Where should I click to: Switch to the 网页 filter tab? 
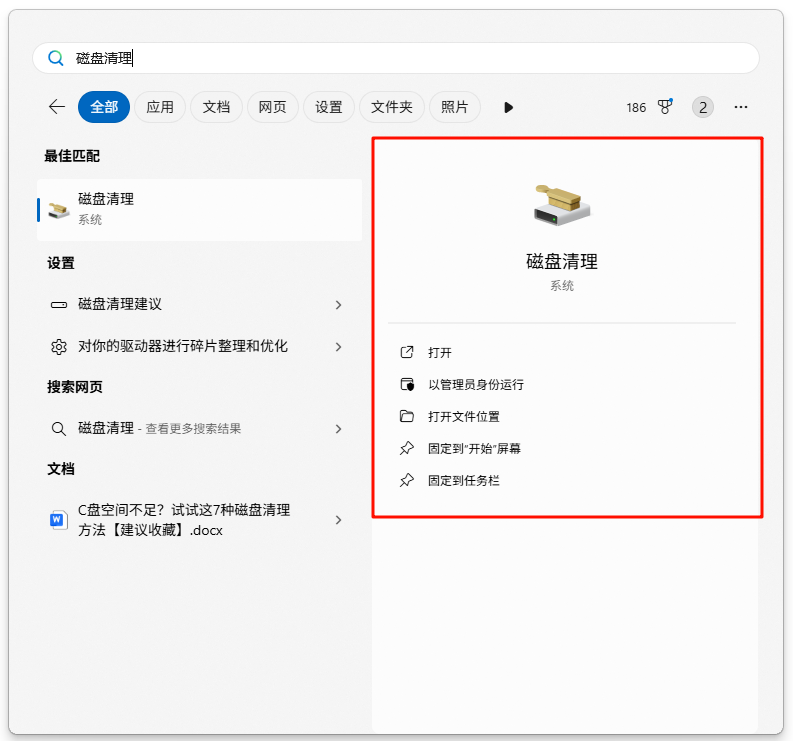(x=273, y=107)
